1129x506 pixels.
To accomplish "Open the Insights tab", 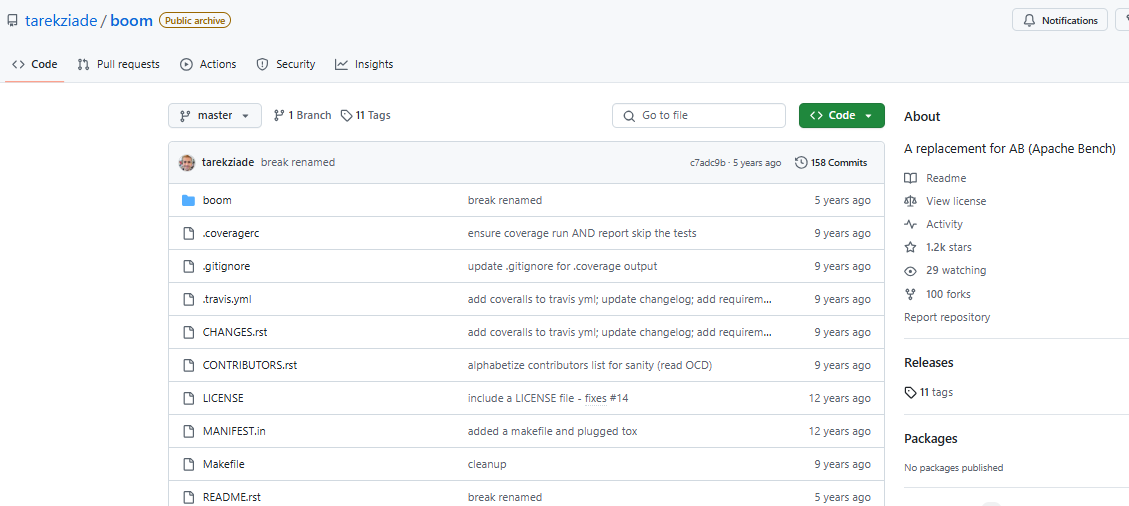I will (x=364, y=64).
